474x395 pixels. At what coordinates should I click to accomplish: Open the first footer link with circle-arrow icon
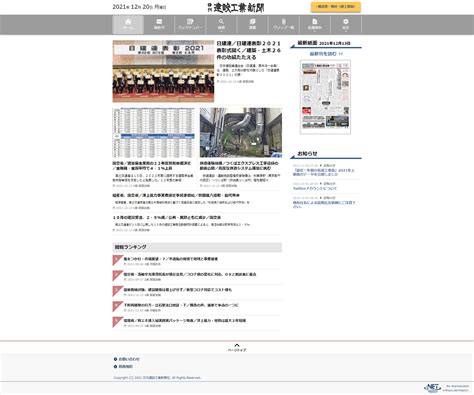[127, 359]
